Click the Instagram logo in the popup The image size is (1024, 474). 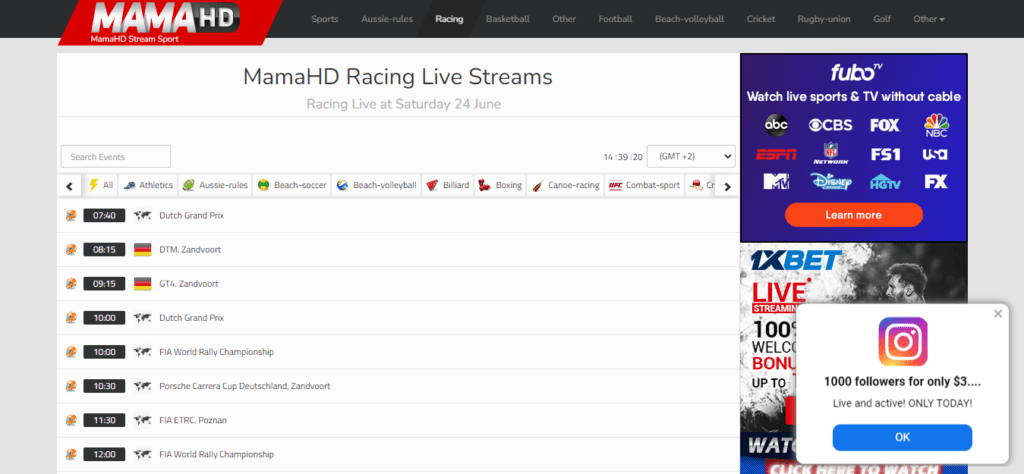[x=903, y=341]
